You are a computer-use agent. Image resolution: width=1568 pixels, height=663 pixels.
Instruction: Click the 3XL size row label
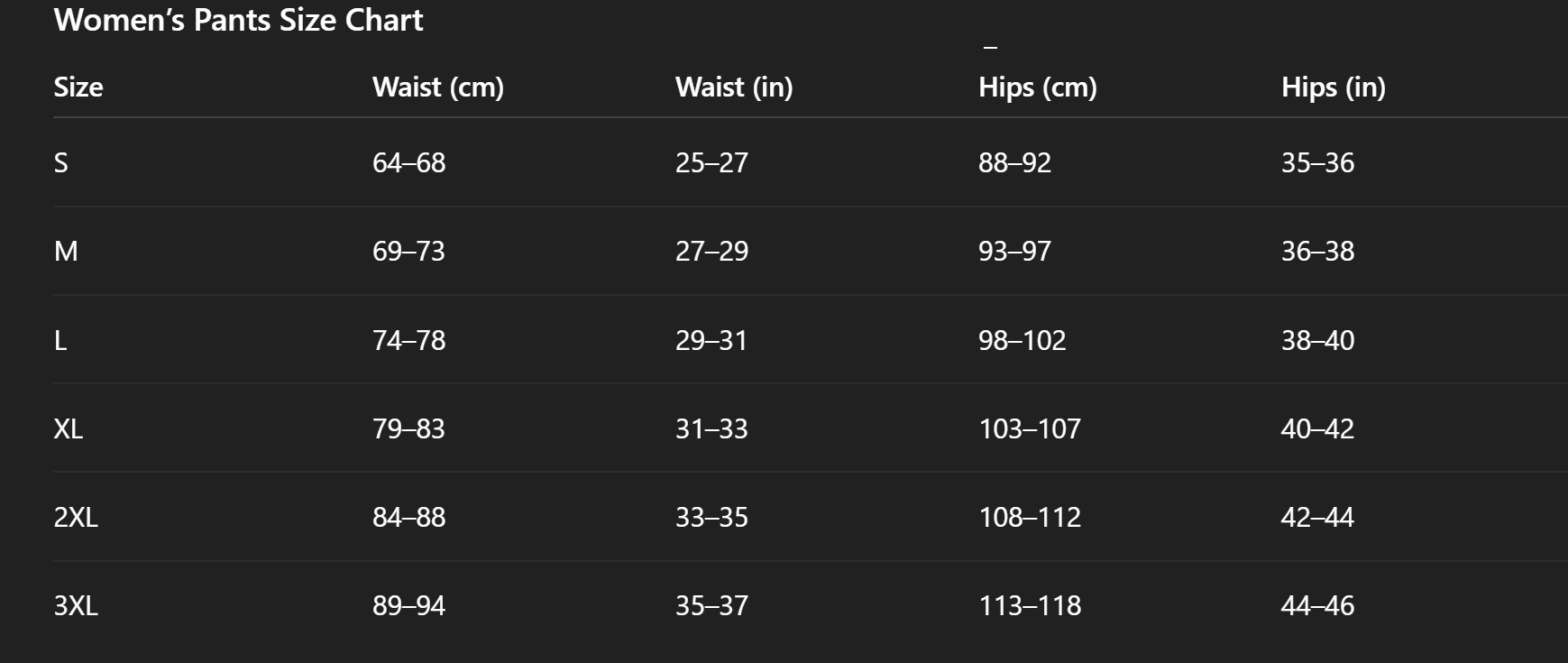pos(76,605)
